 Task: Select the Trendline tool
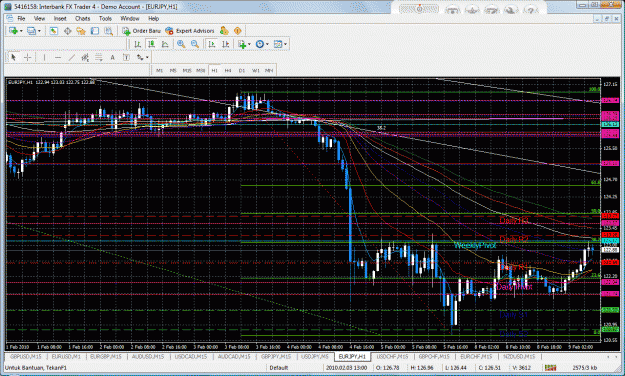pos(71,57)
